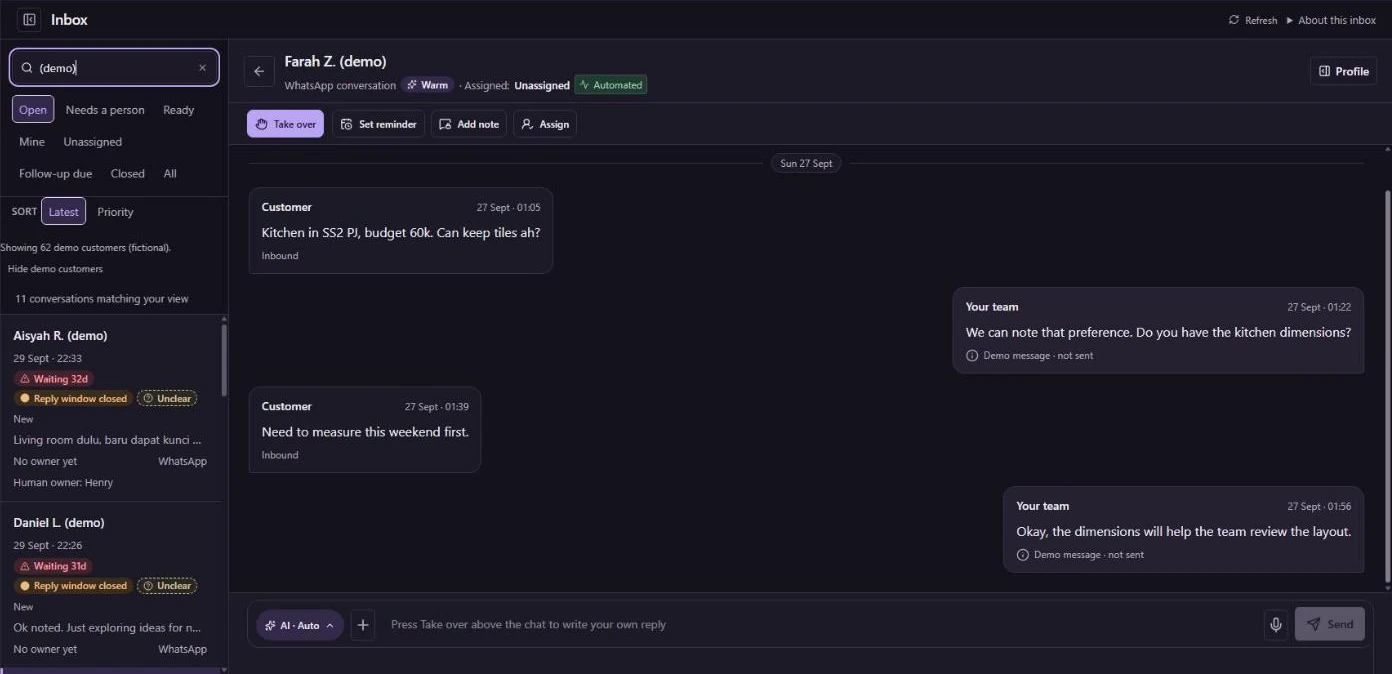Click Daniel's Reply window closed badge

pyautogui.click(x=73, y=586)
